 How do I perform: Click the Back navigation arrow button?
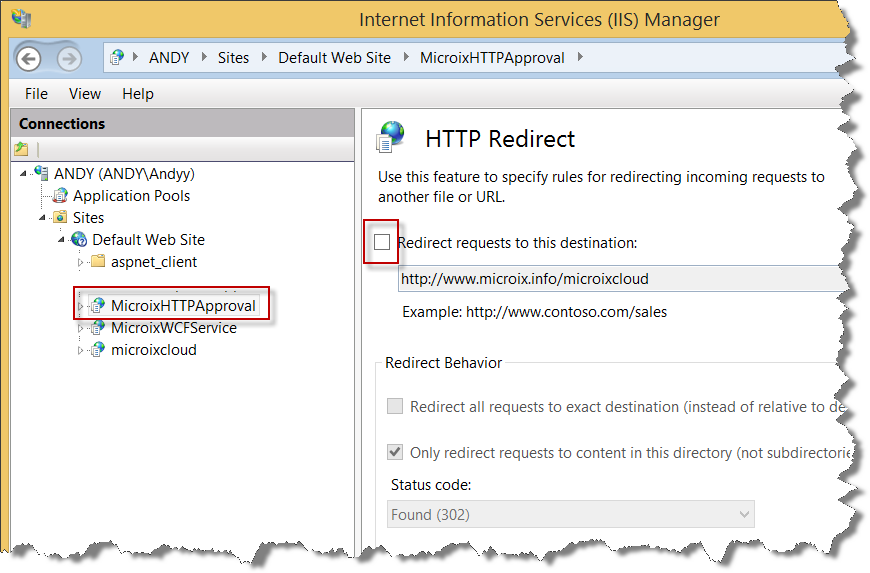click(x=28, y=58)
